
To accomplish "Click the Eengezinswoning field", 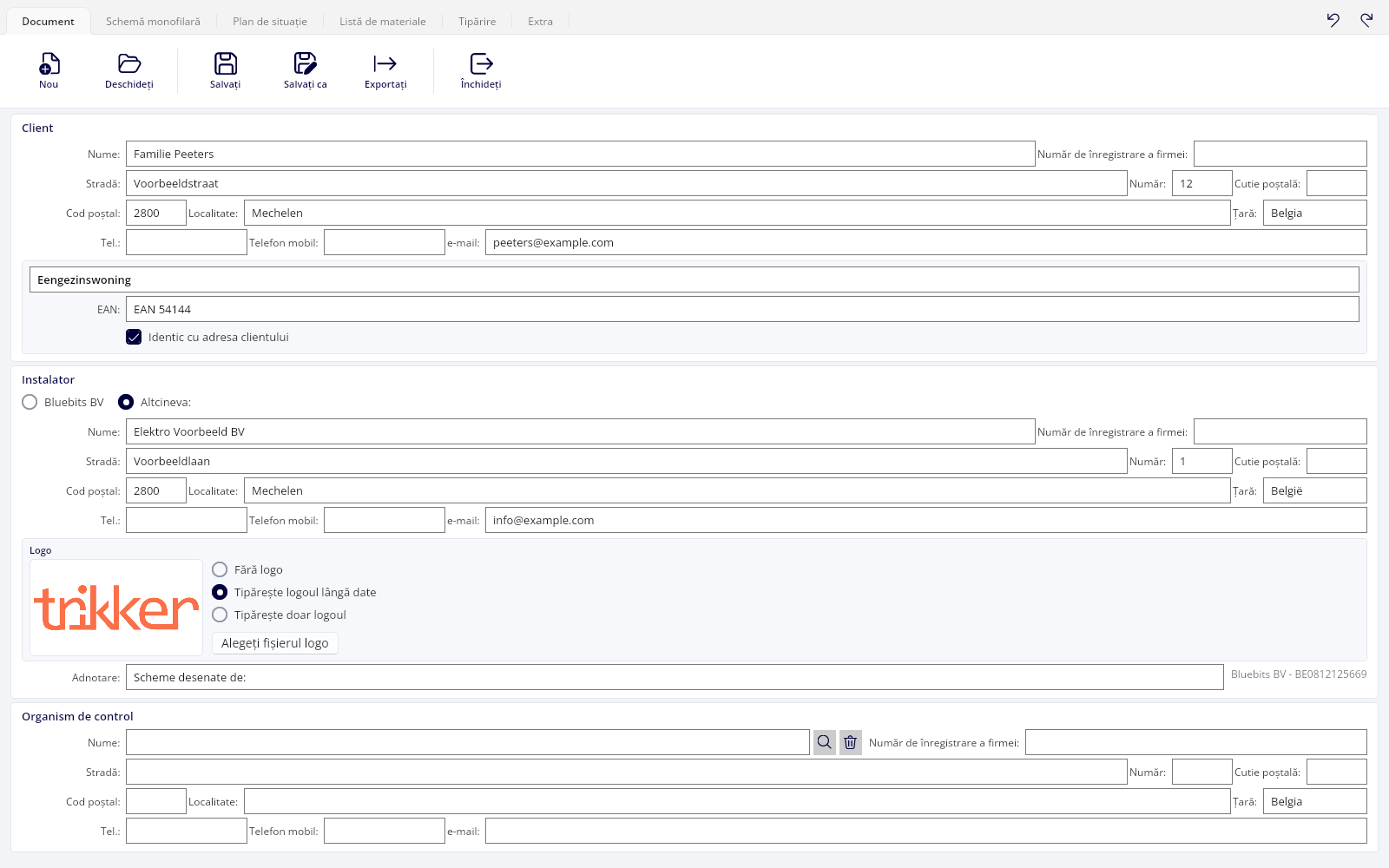I will pyautogui.click(x=694, y=279).
